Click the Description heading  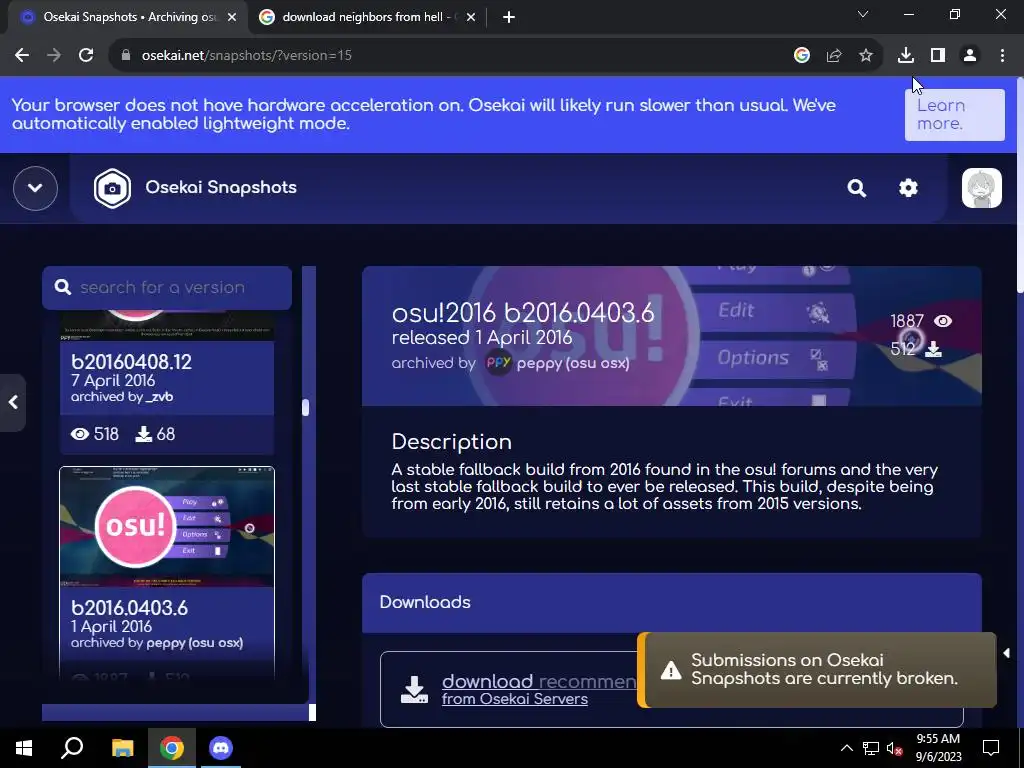coord(451,442)
